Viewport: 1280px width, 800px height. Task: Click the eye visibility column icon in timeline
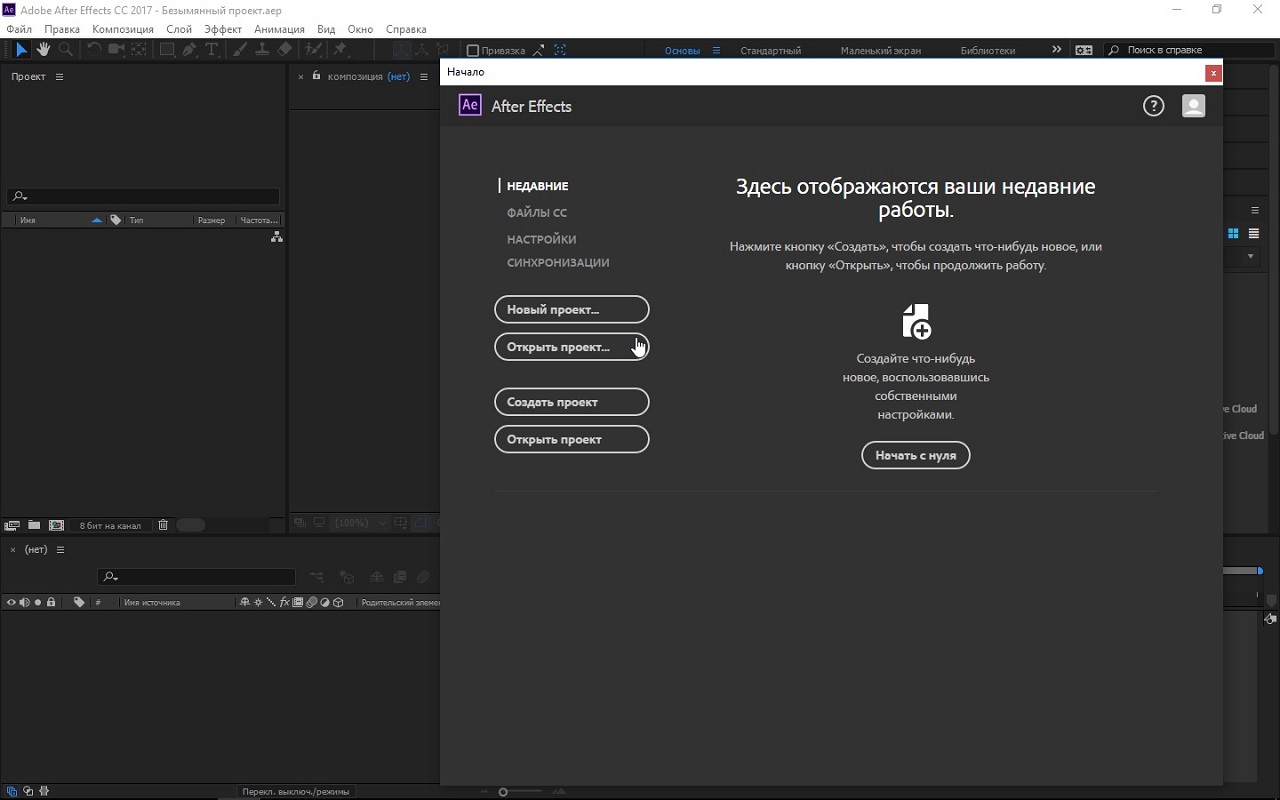pos(11,602)
